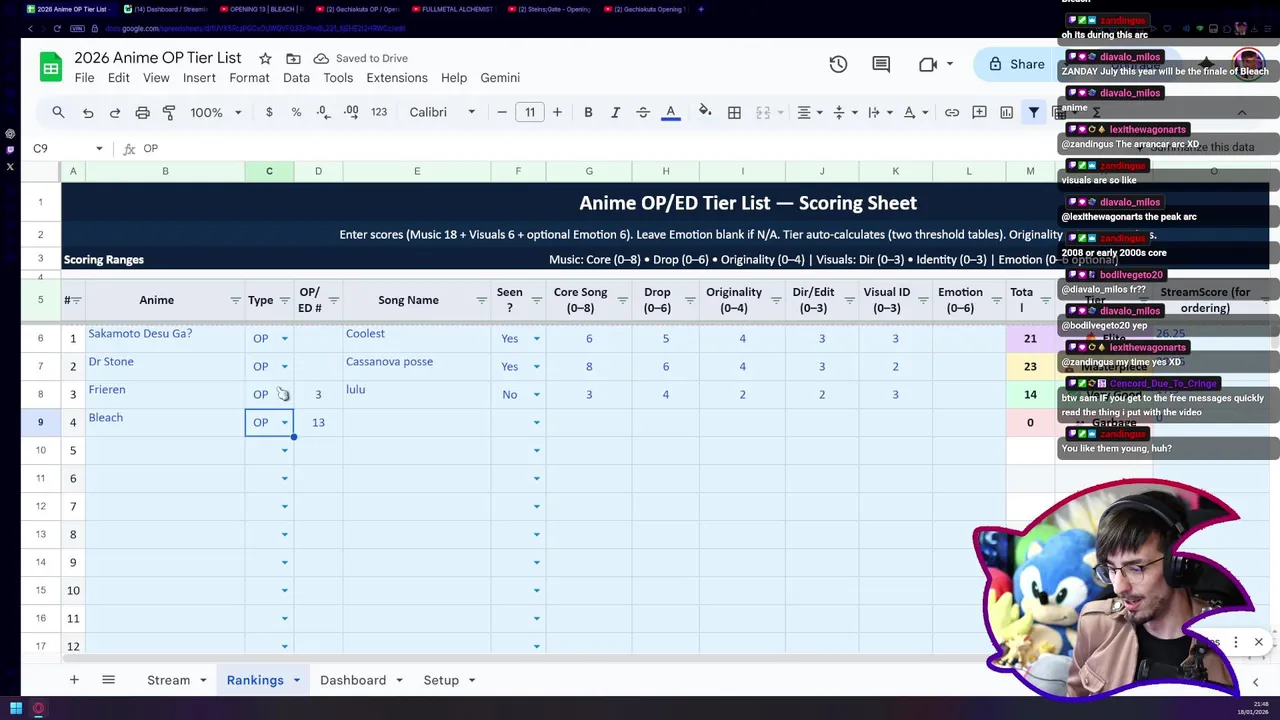Click the Windows Start button on the taskbar
This screenshot has height=720, width=1280.
pos(16,709)
